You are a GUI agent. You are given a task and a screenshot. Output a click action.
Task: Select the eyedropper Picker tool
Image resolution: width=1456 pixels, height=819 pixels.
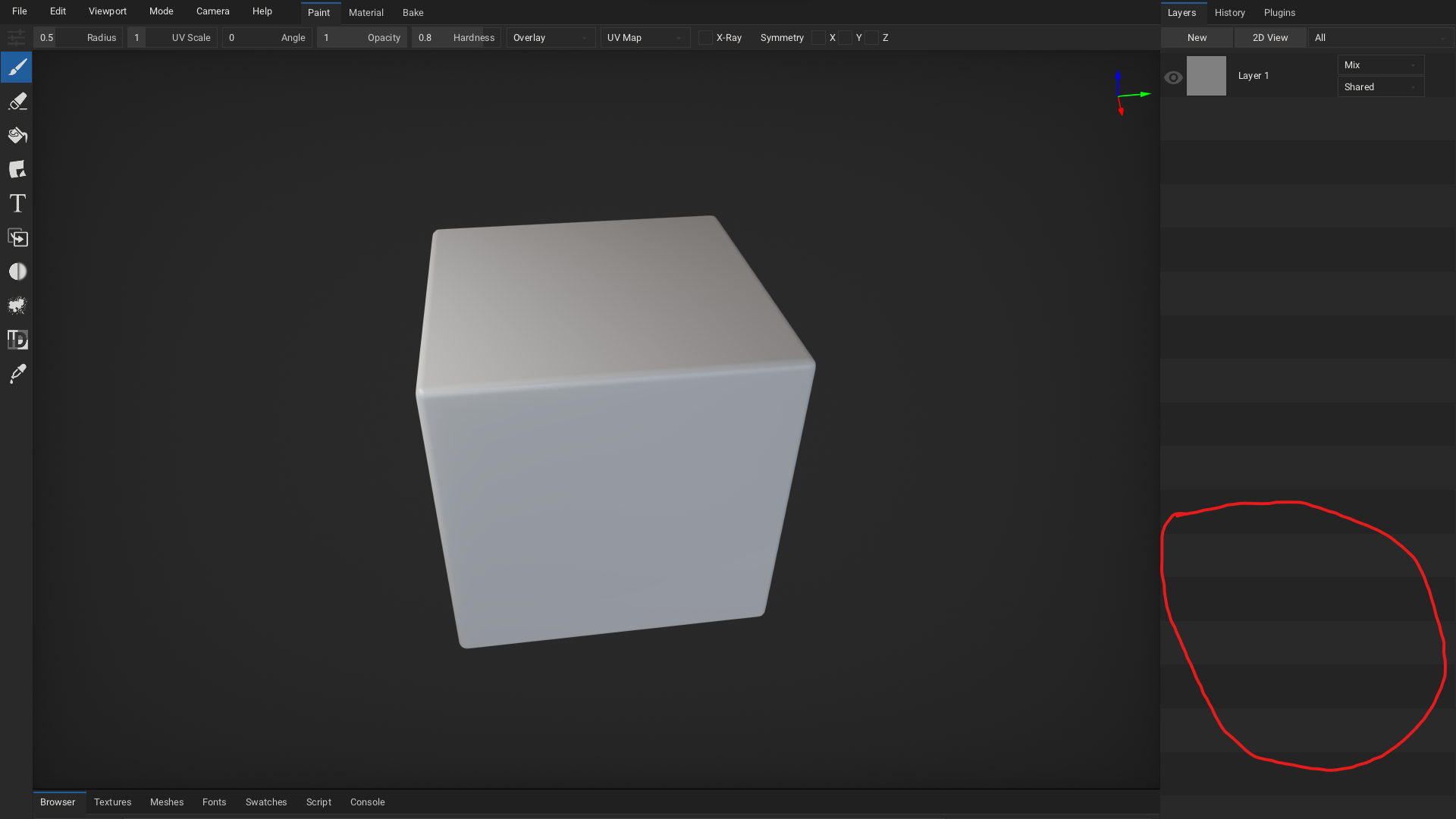click(x=17, y=374)
